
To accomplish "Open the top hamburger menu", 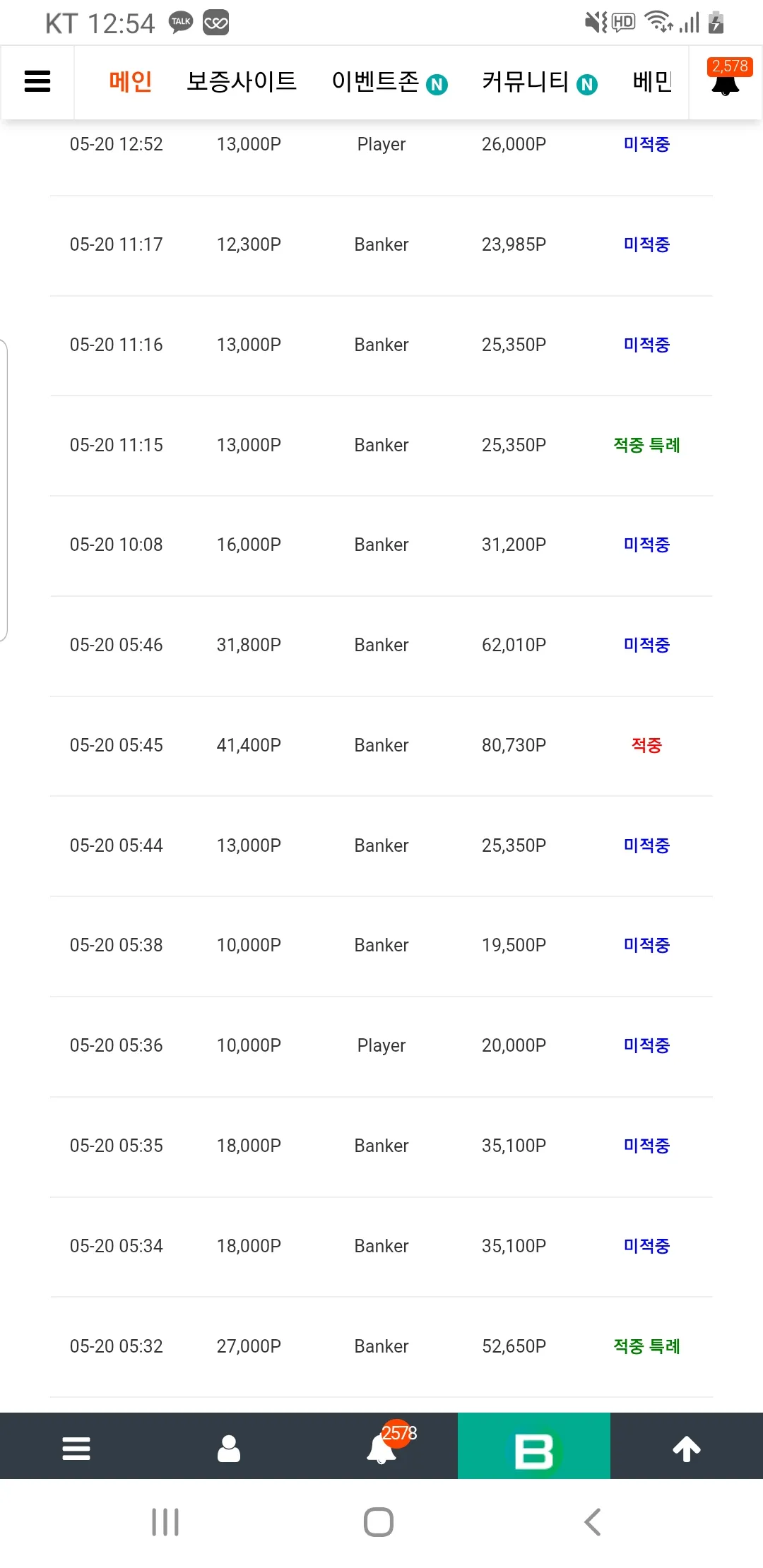I will [x=37, y=81].
